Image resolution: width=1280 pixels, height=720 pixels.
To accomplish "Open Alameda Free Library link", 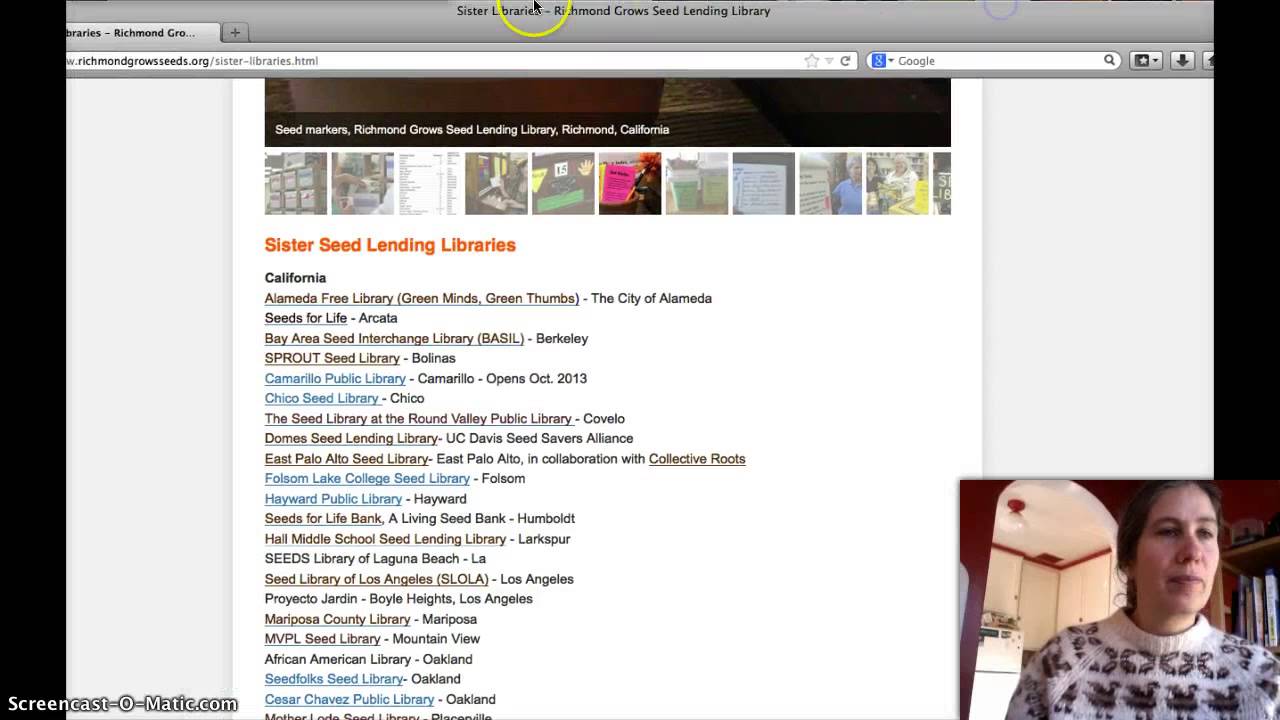I will click(422, 298).
